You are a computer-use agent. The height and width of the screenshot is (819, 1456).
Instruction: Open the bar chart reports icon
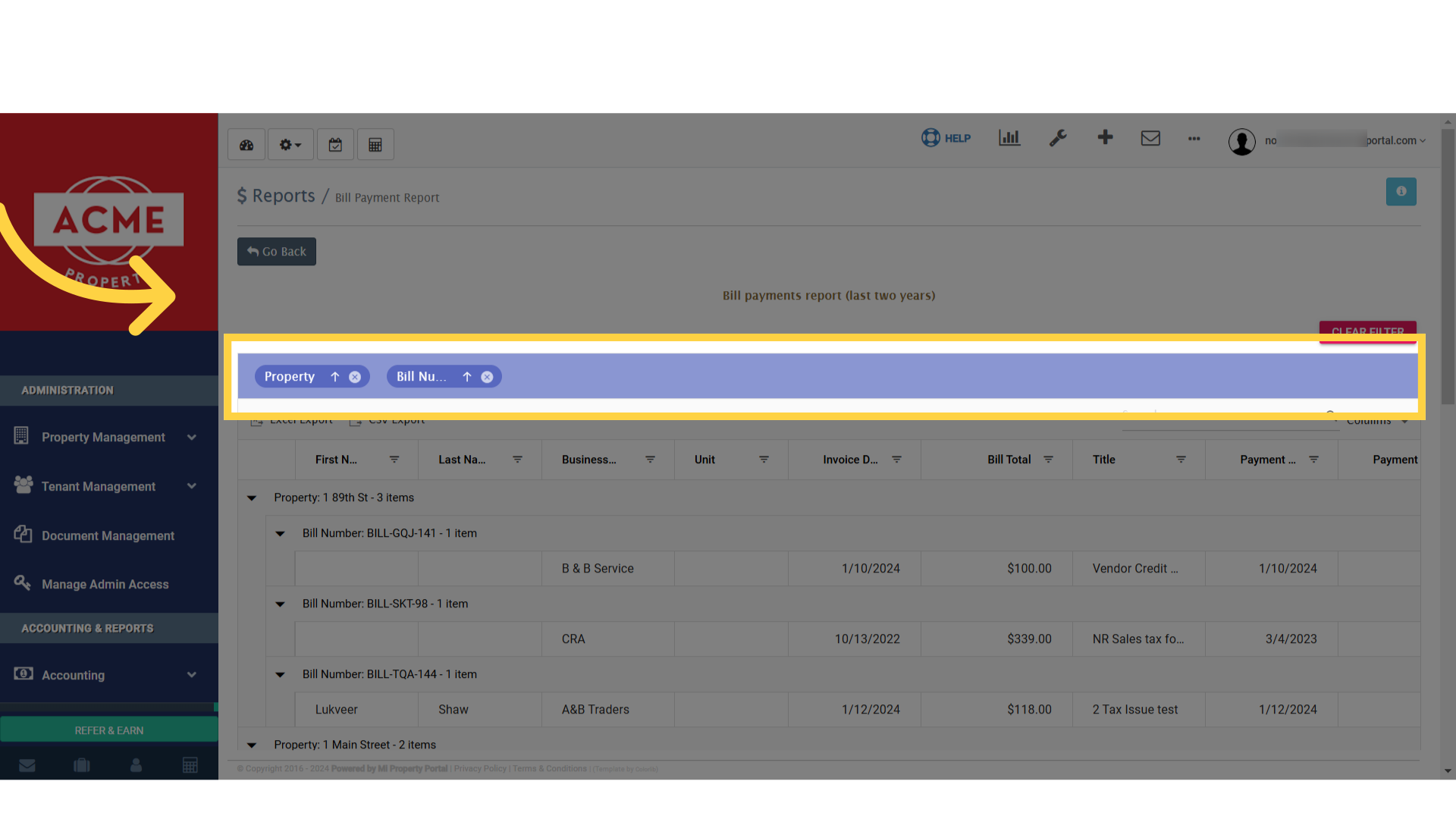click(1009, 138)
